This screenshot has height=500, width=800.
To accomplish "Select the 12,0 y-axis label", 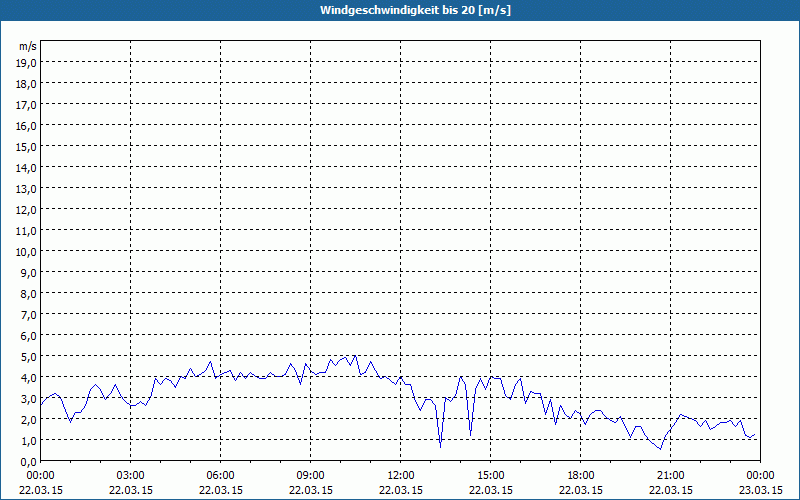I will coord(26,210).
